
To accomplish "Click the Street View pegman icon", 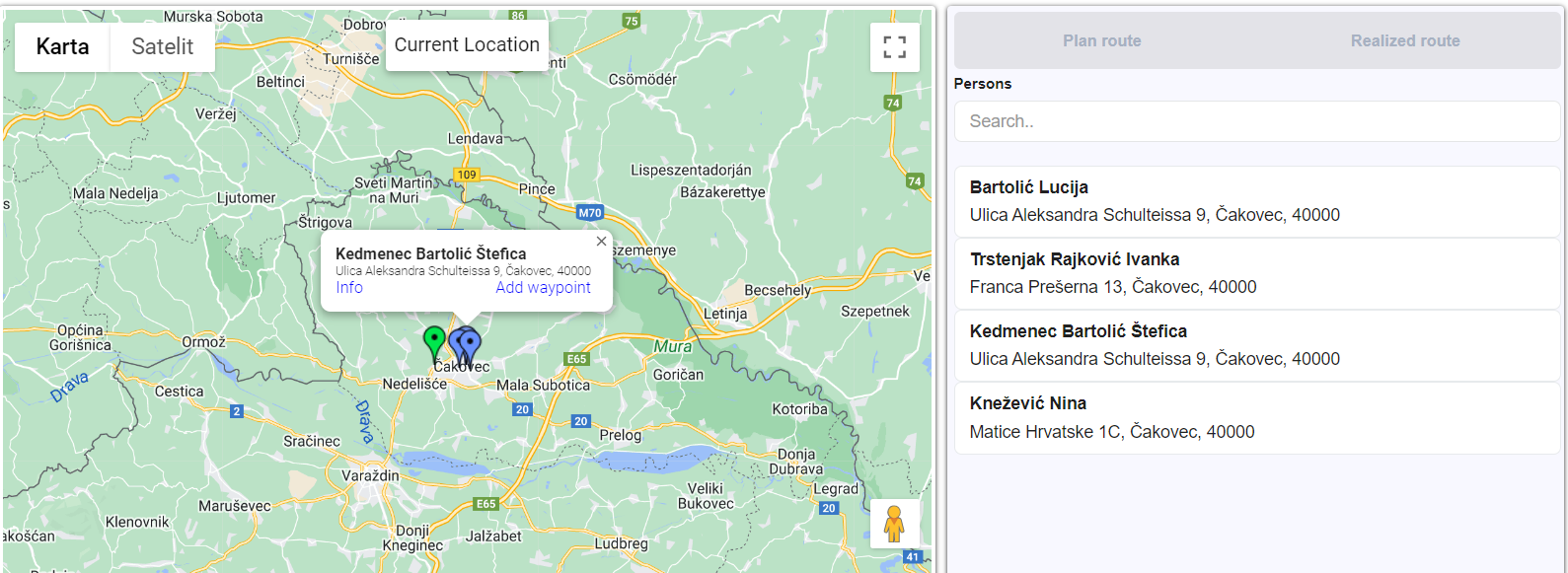I will click(894, 523).
